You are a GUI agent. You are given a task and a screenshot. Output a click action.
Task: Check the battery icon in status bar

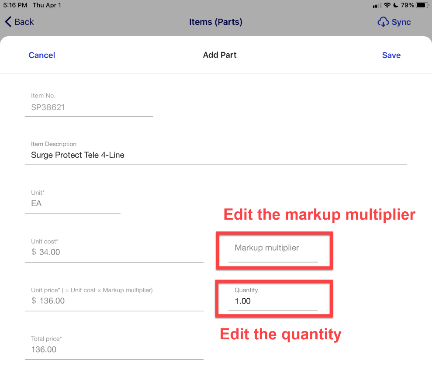click(422, 5)
